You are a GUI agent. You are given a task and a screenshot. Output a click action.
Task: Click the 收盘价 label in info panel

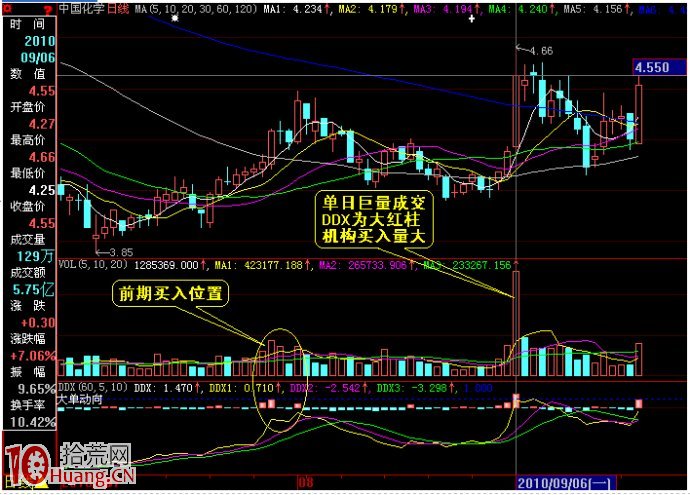tap(27, 206)
